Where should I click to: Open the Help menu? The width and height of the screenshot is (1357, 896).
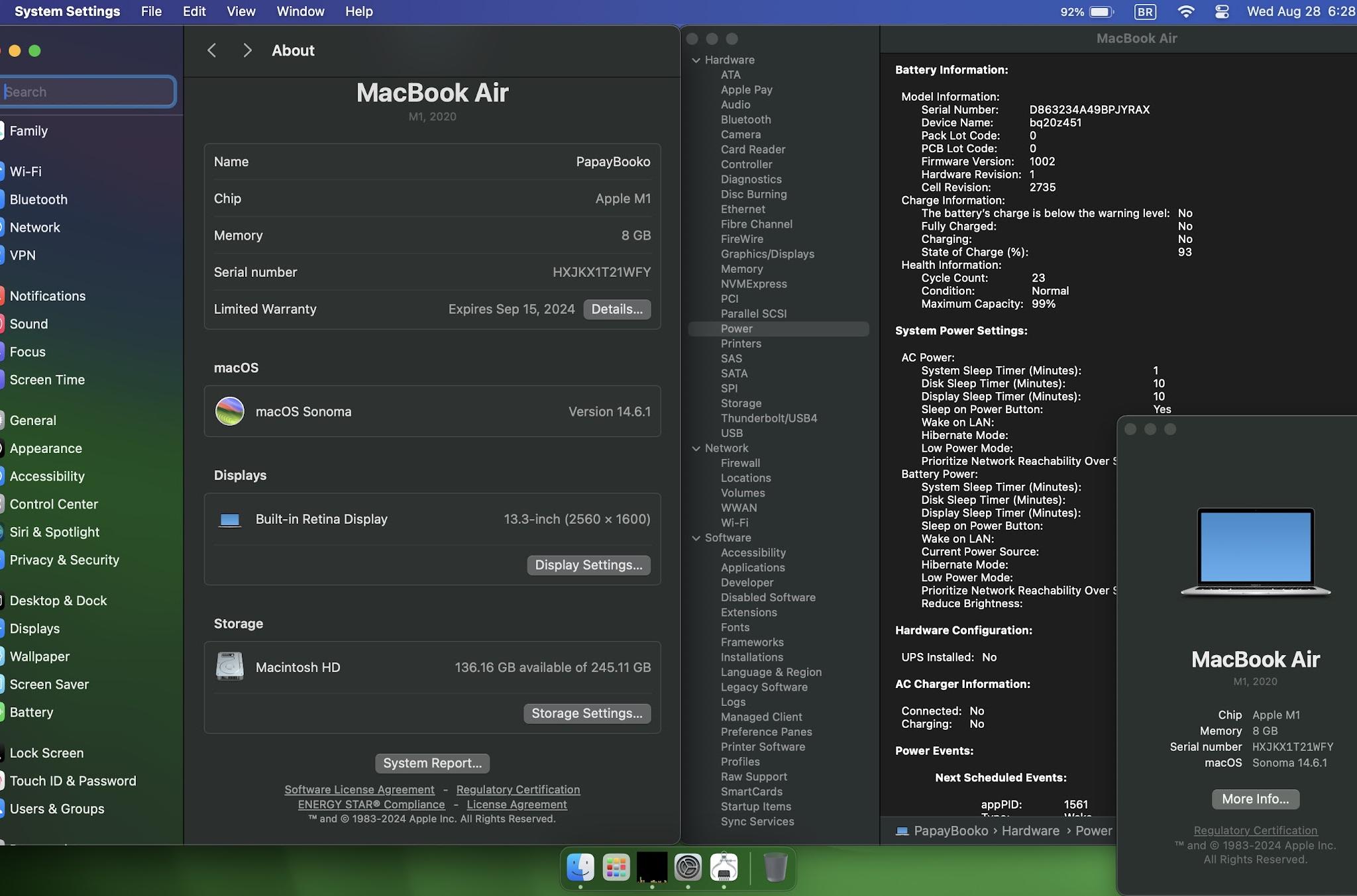pyautogui.click(x=358, y=11)
